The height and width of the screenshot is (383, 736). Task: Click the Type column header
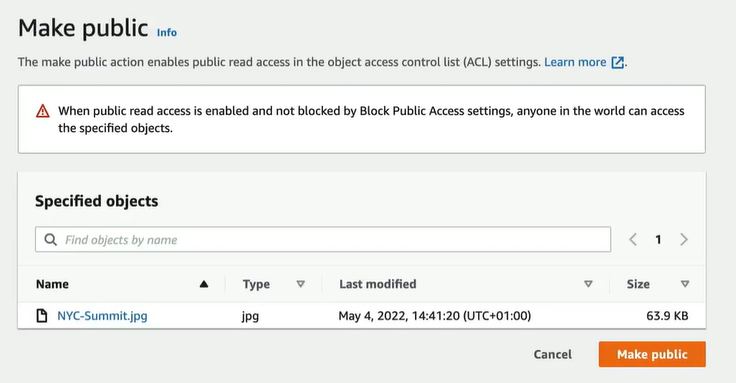[x=256, y=284]
